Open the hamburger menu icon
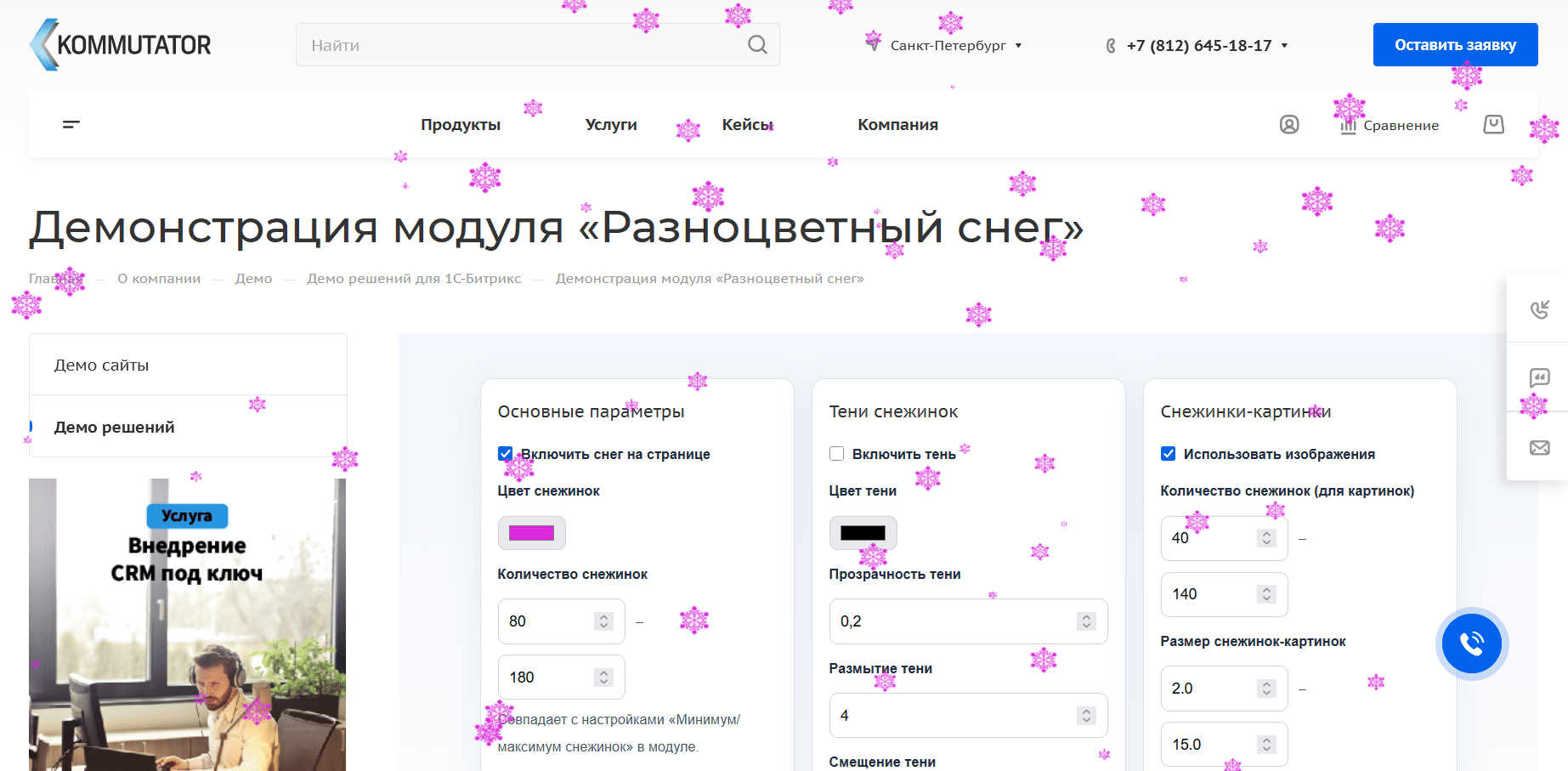Image resolution: width=1568 pixels, height=771 pixels. tap(71, 124)
